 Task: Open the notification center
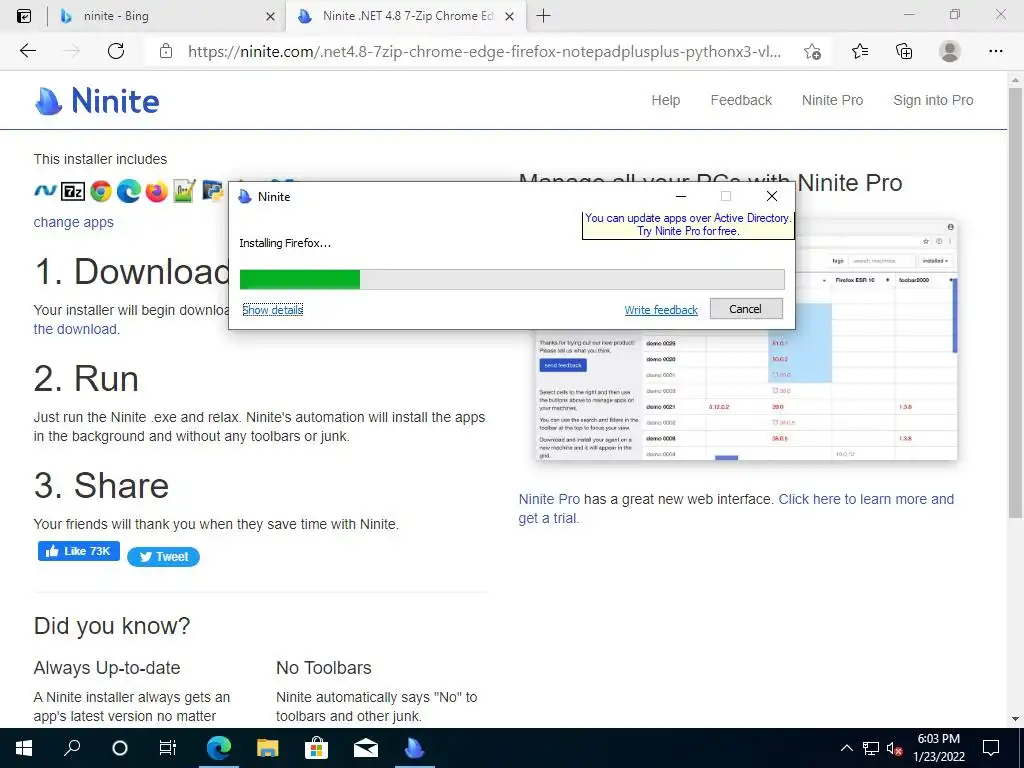coord(991,748)
